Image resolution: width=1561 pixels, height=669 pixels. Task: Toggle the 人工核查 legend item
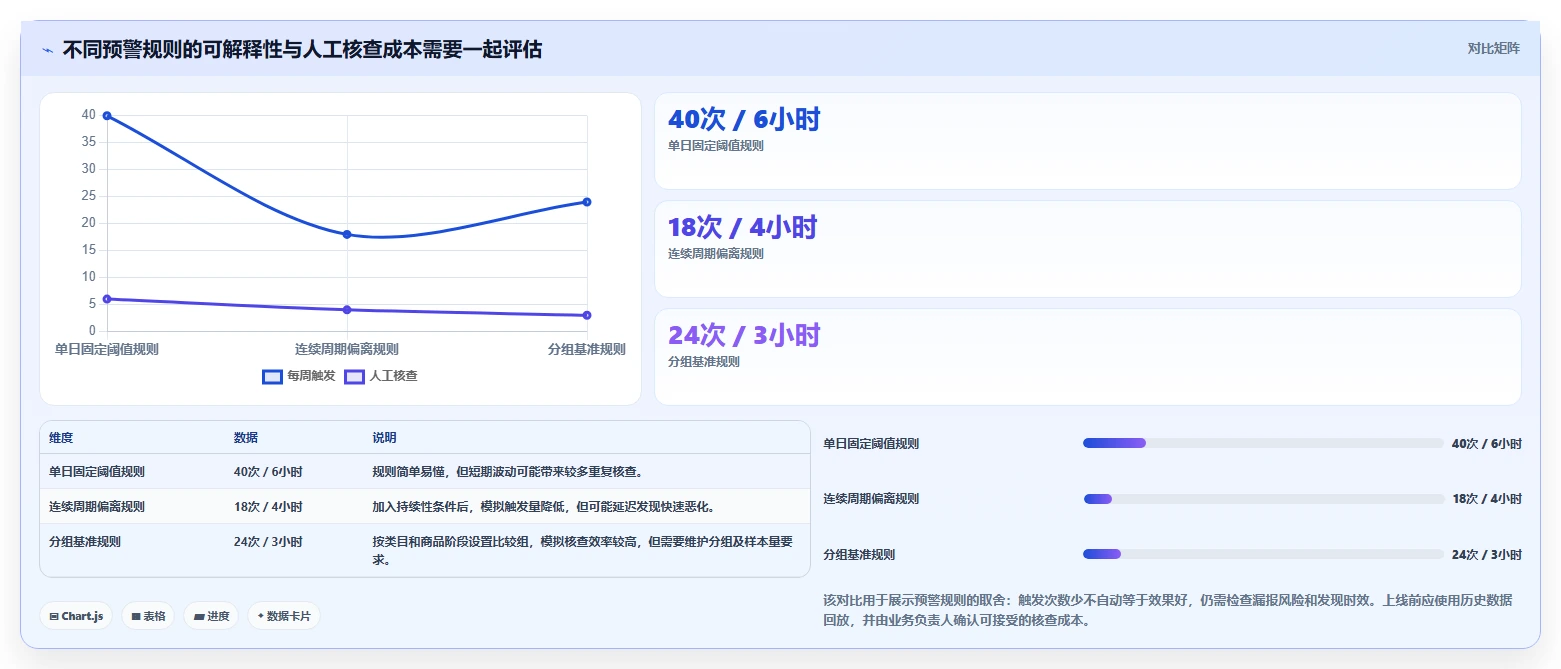381,376
